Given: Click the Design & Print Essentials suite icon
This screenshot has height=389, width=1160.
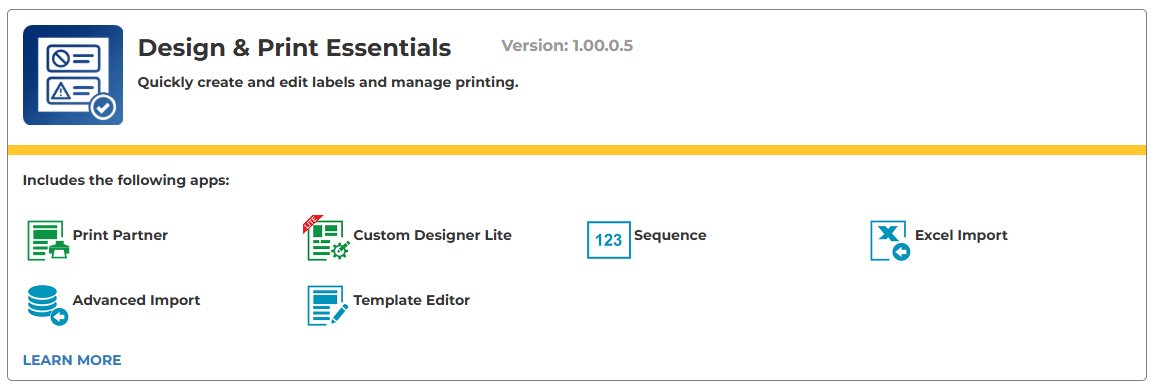Looking at the screenshot, I should coord(73,75).
